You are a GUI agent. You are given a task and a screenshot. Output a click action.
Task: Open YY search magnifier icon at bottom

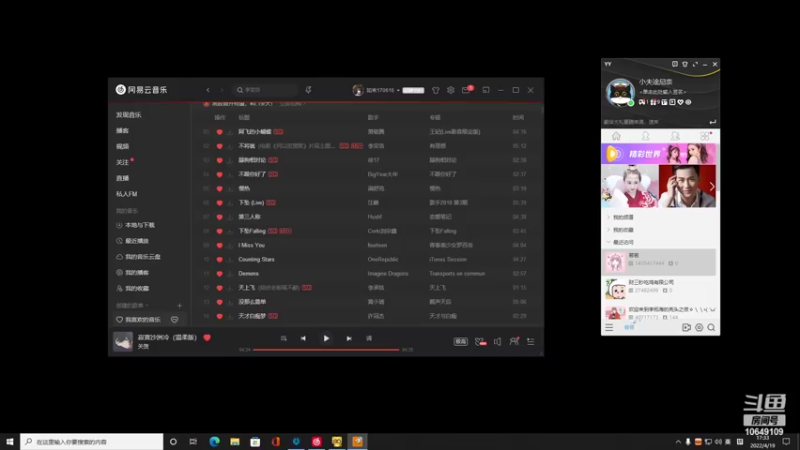pyautogui.click(x=711, y=328)
